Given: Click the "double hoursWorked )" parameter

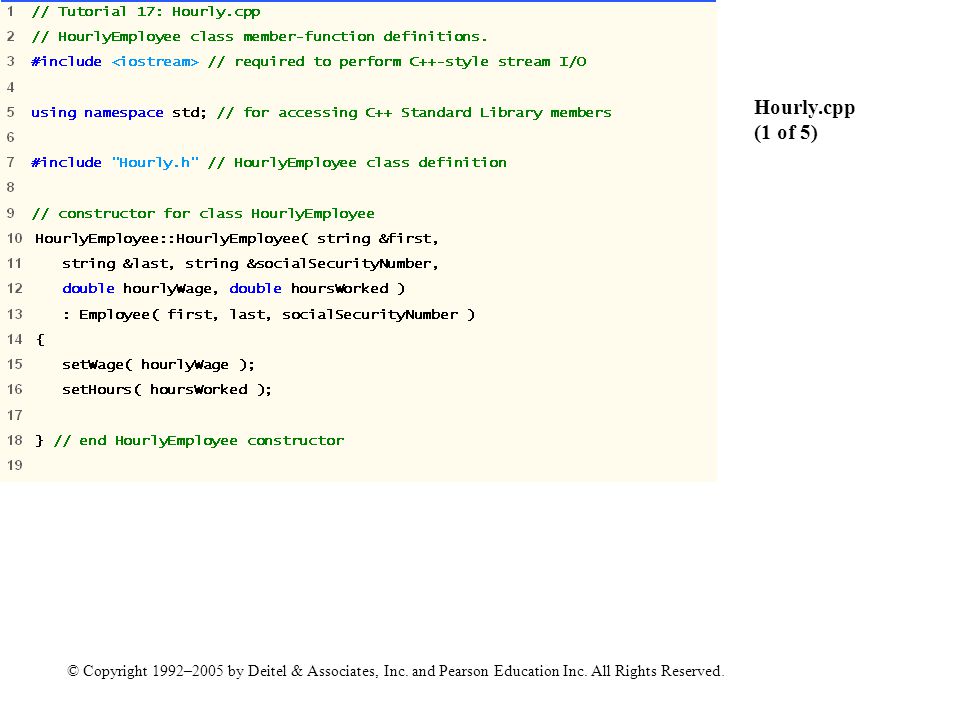Looking at the screenshot, I should [317, 289].
